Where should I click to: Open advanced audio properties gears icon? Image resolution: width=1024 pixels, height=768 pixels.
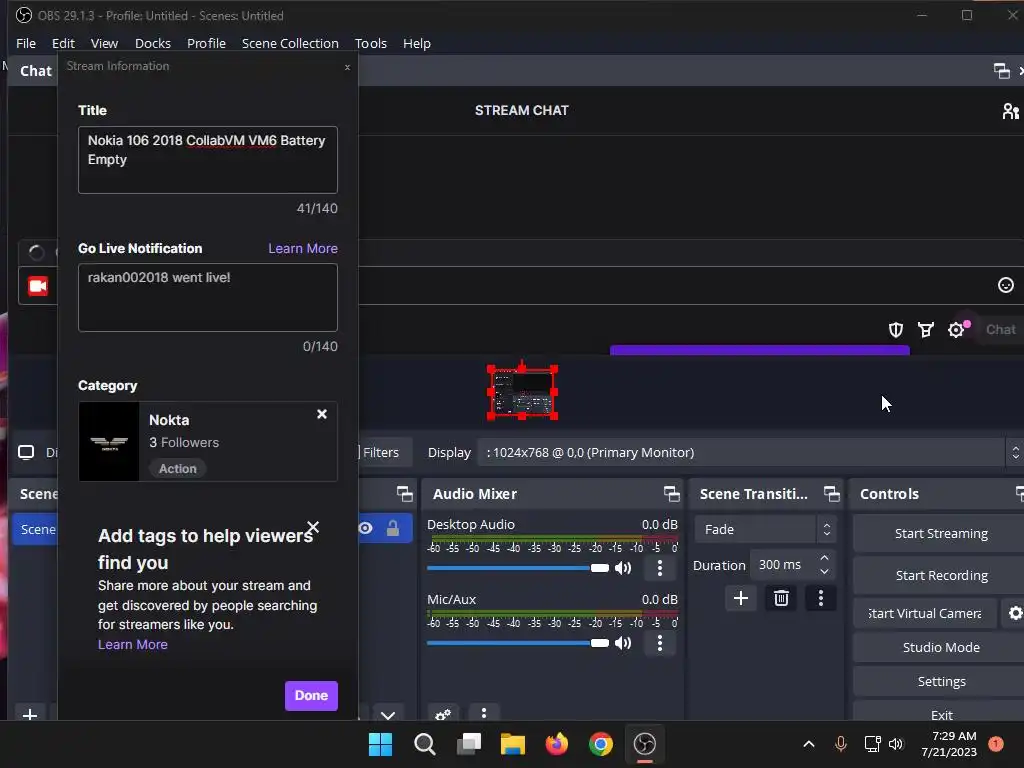point(443,714)
